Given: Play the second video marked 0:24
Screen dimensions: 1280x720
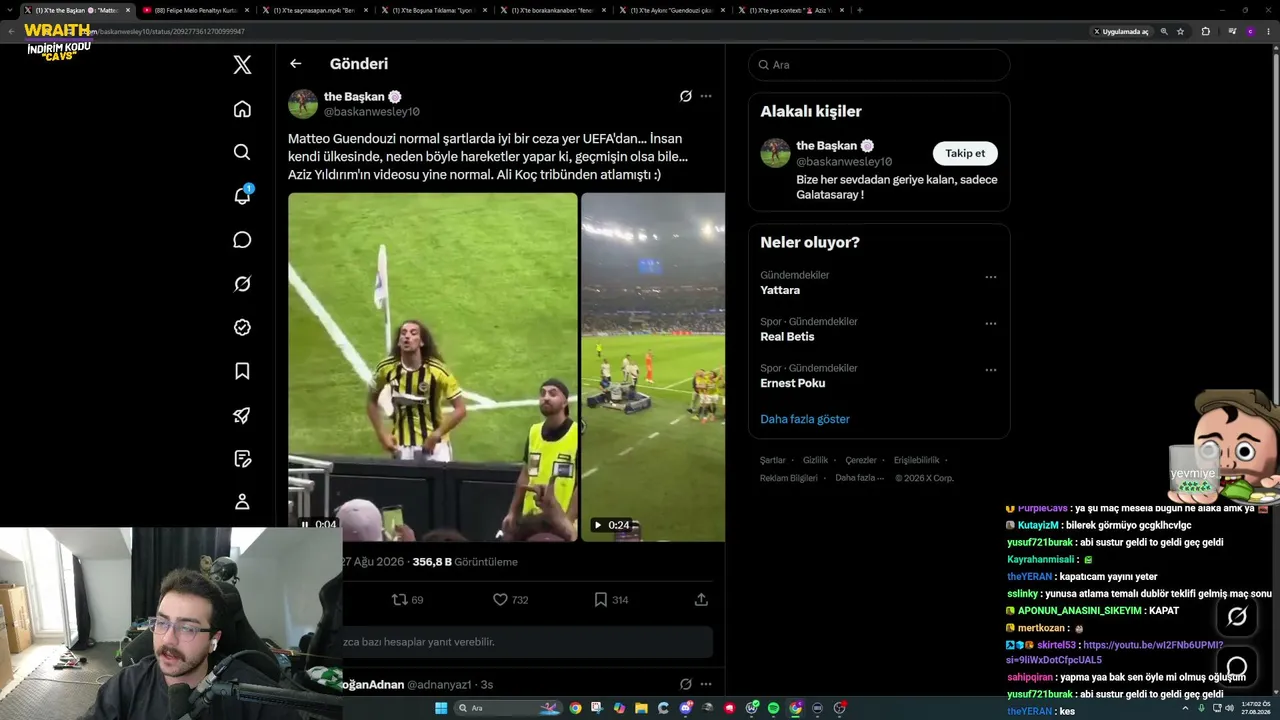Looking at the screenshot, I should 598,525.
